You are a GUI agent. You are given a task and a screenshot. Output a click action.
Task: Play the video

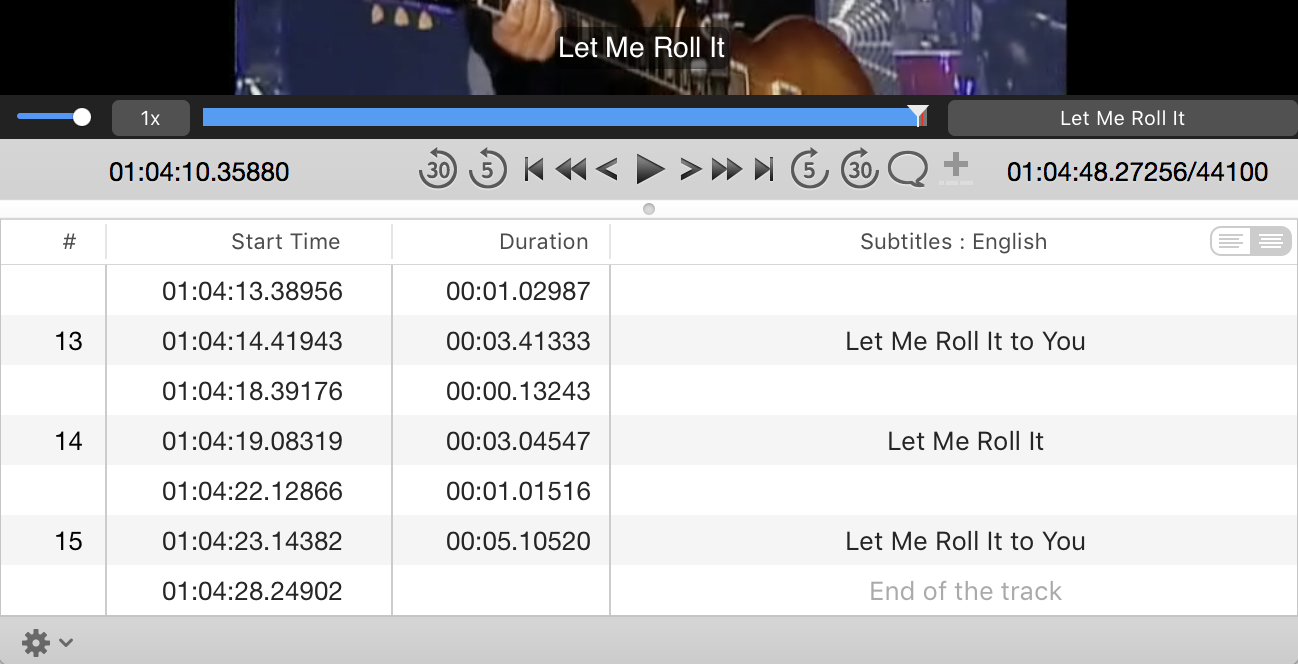(x=650, y=170)
